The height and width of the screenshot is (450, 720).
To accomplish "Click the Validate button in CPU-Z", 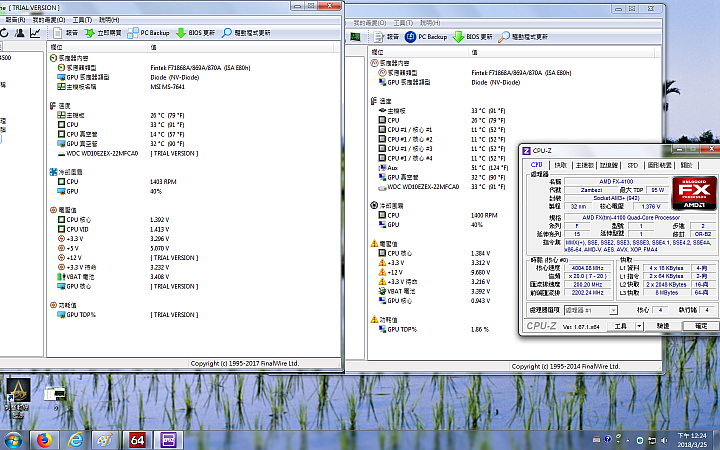I will (663, 326).
